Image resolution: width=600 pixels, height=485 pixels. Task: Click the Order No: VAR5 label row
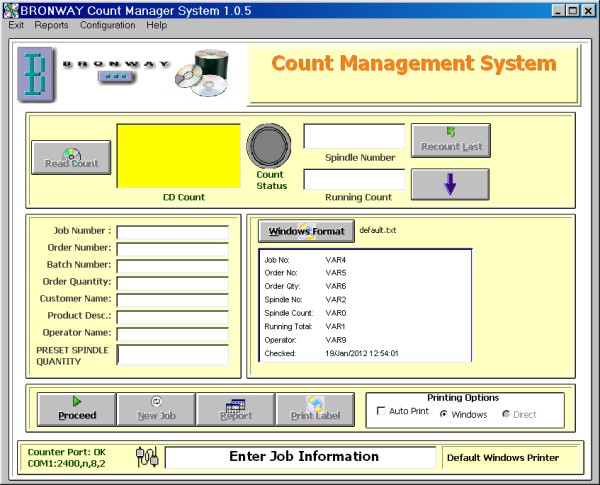click(x=305, y=273)
